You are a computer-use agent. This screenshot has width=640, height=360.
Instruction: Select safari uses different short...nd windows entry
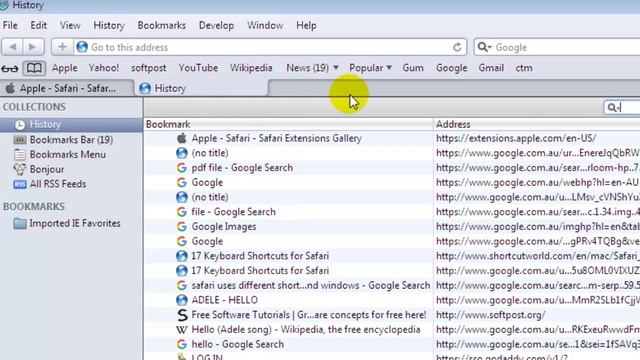311,285
